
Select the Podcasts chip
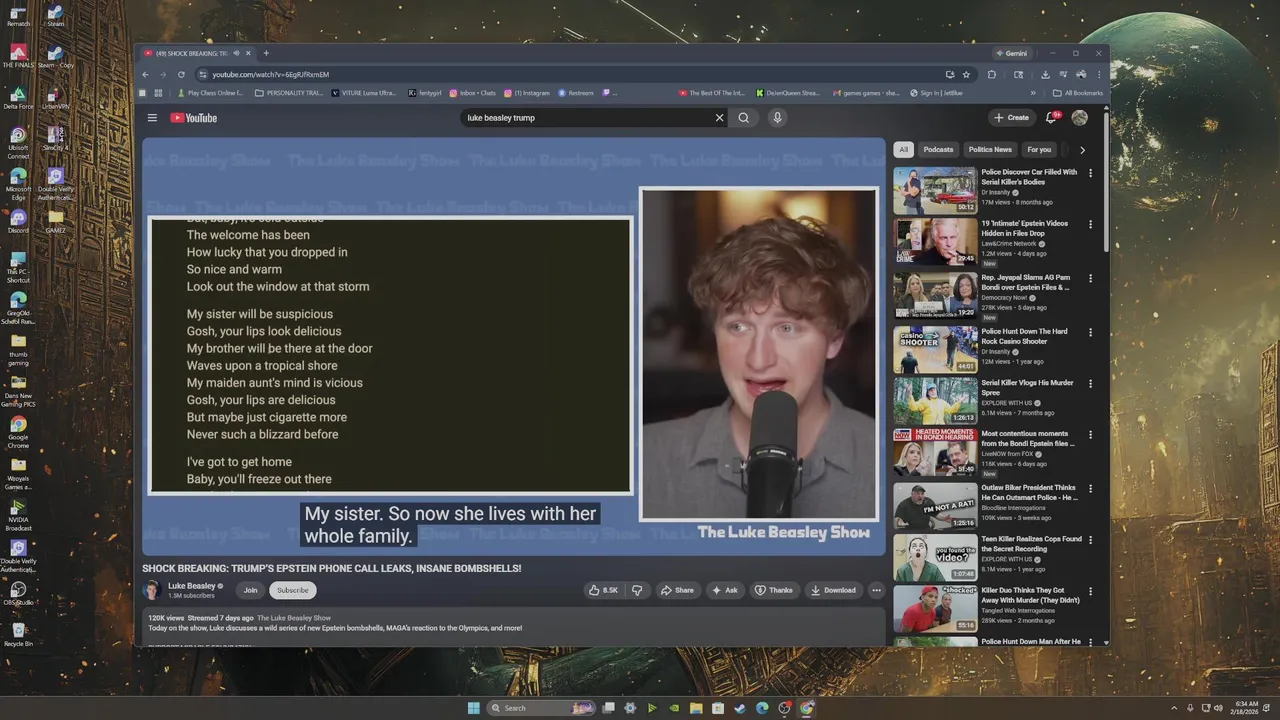938,150
